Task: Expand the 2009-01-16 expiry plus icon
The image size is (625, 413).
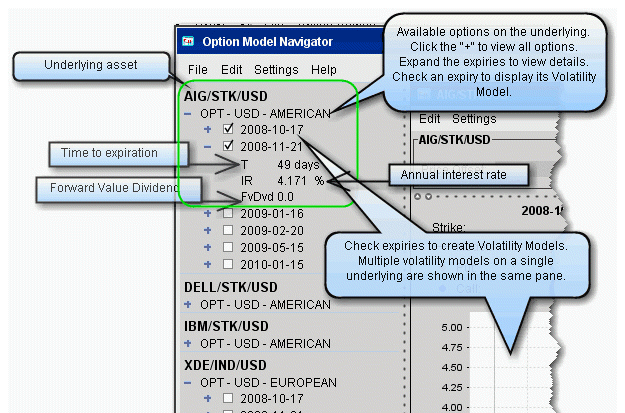Action: tap(208, 214)
